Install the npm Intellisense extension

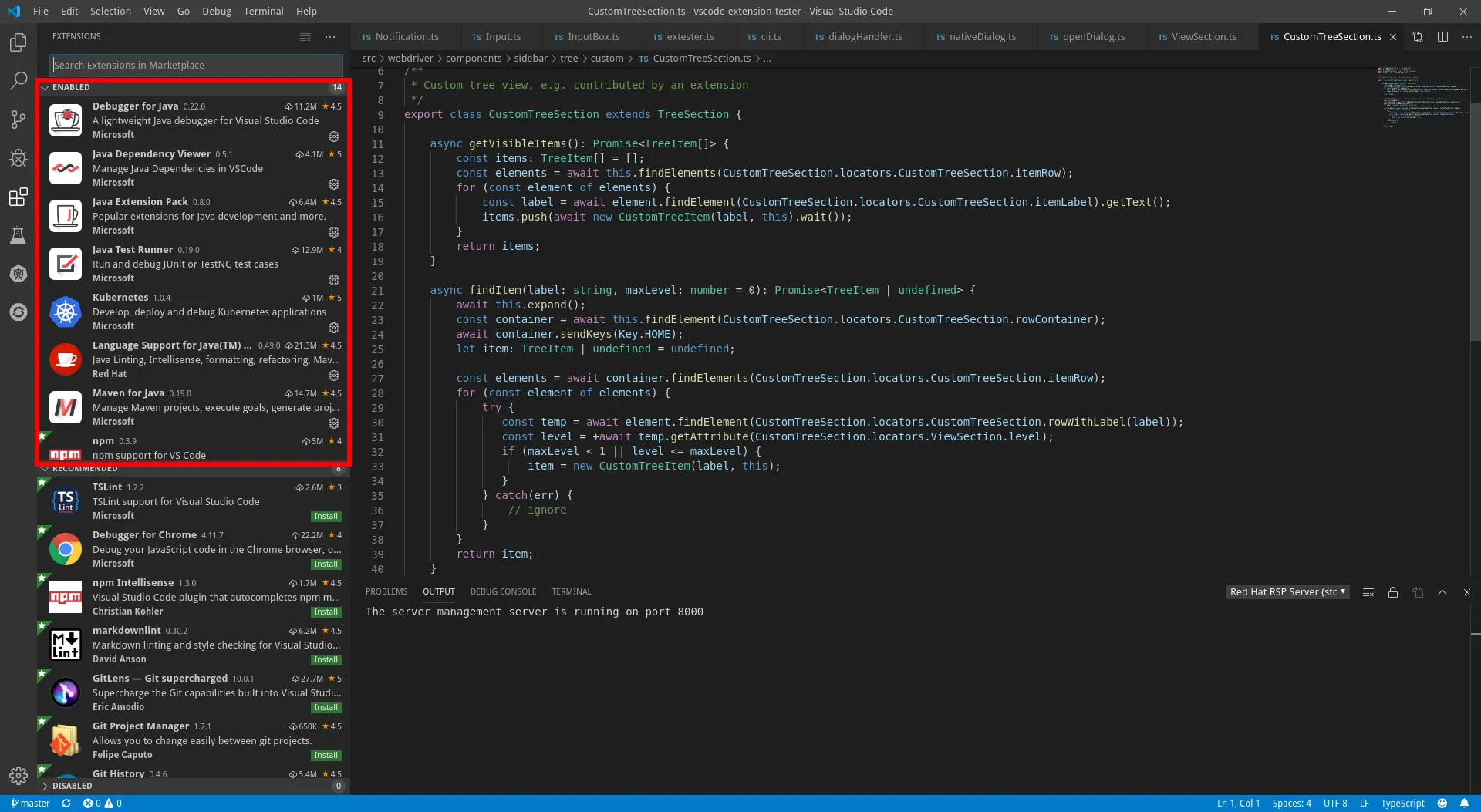(x=326, y=612)
